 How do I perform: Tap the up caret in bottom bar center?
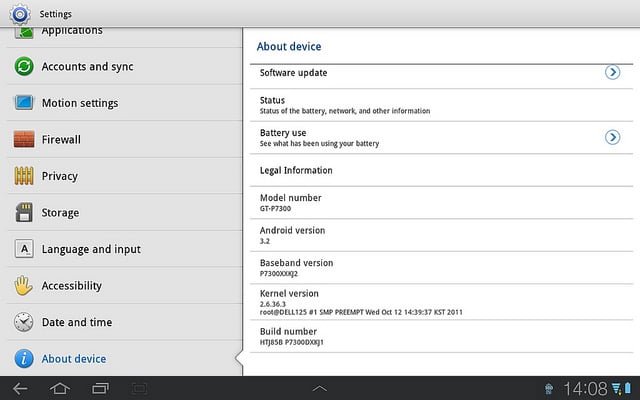320,389
